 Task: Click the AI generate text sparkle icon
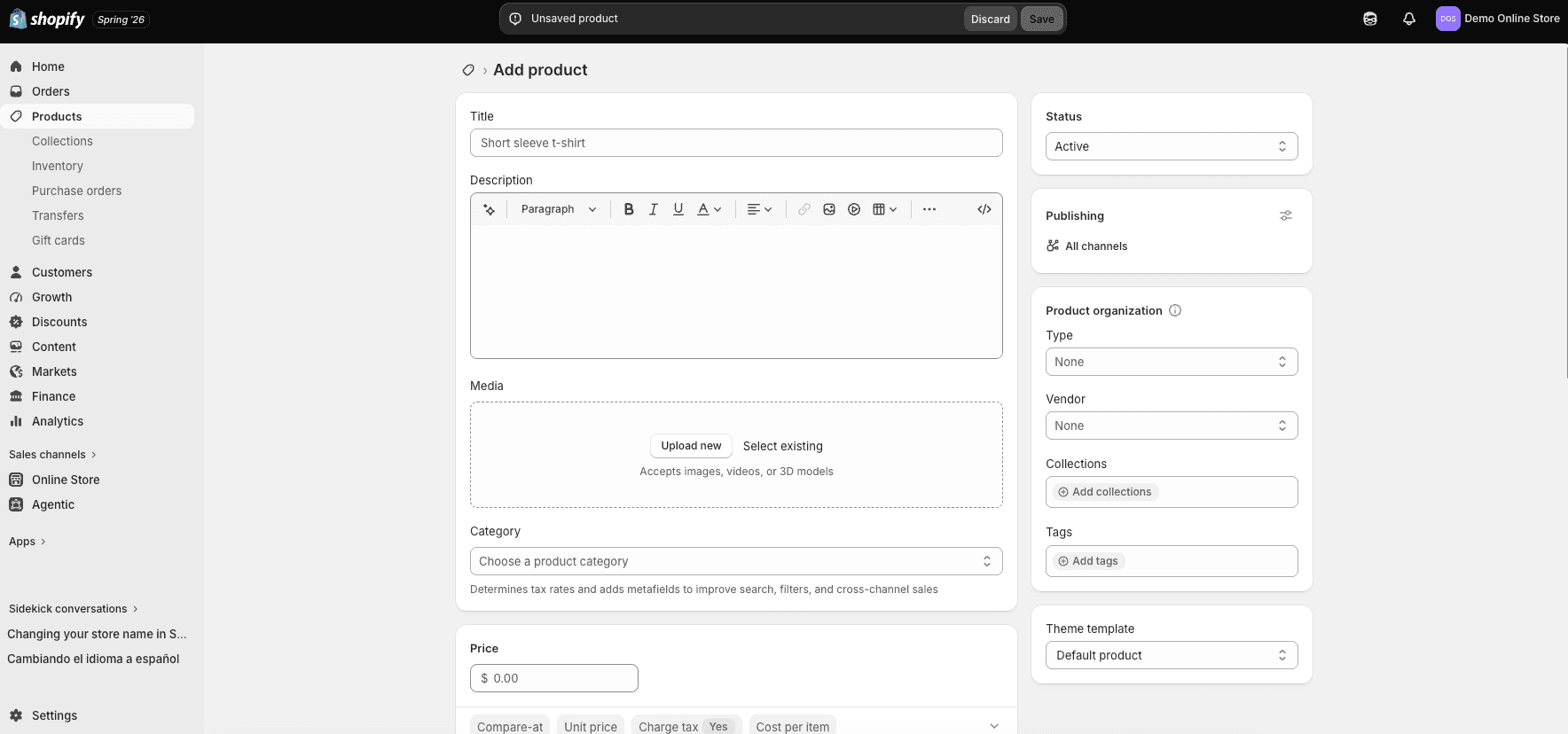(x=489, y=209)
